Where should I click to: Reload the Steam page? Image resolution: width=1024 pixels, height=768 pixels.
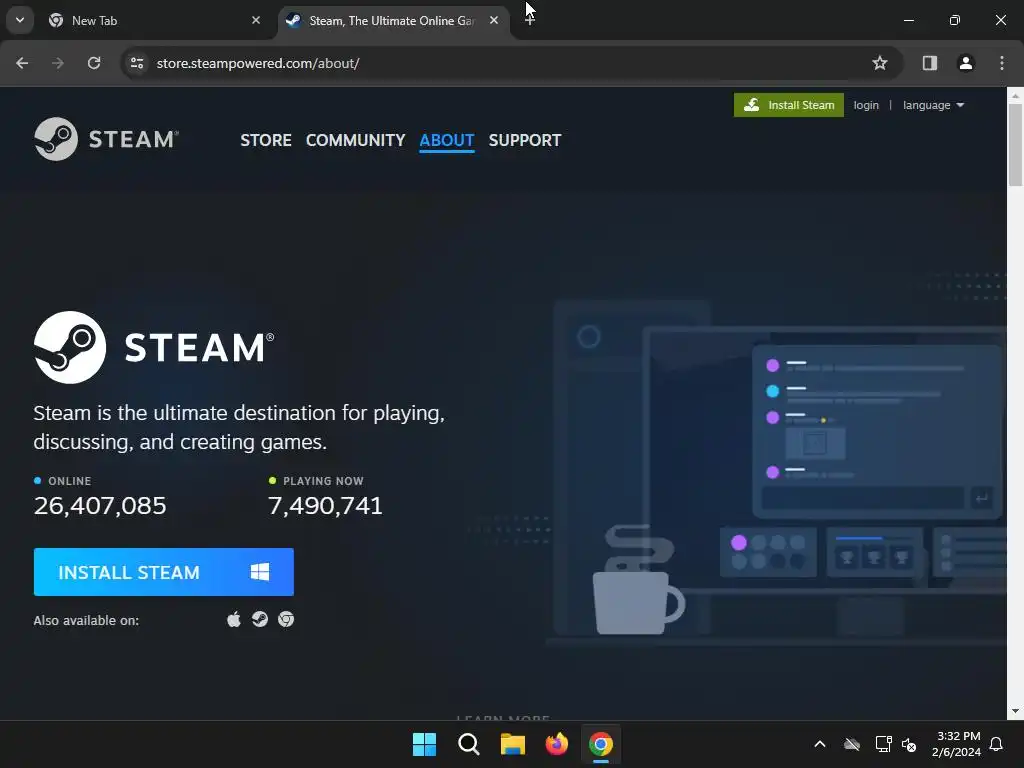point(94,63)
